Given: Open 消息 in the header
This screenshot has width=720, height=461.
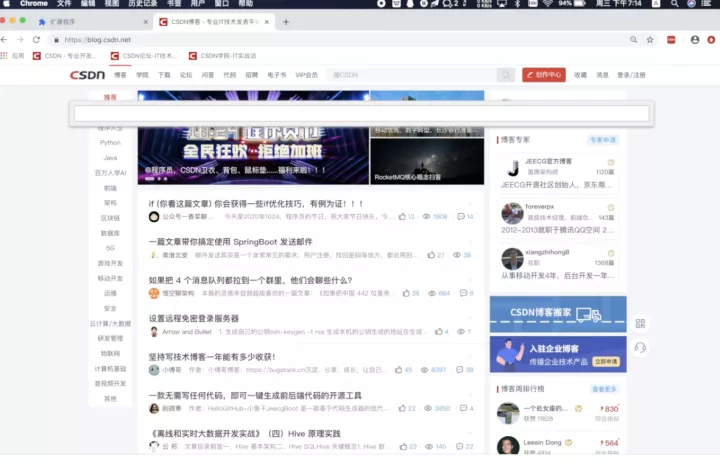Looking at the screenshot, I should [x=602, y=75].
